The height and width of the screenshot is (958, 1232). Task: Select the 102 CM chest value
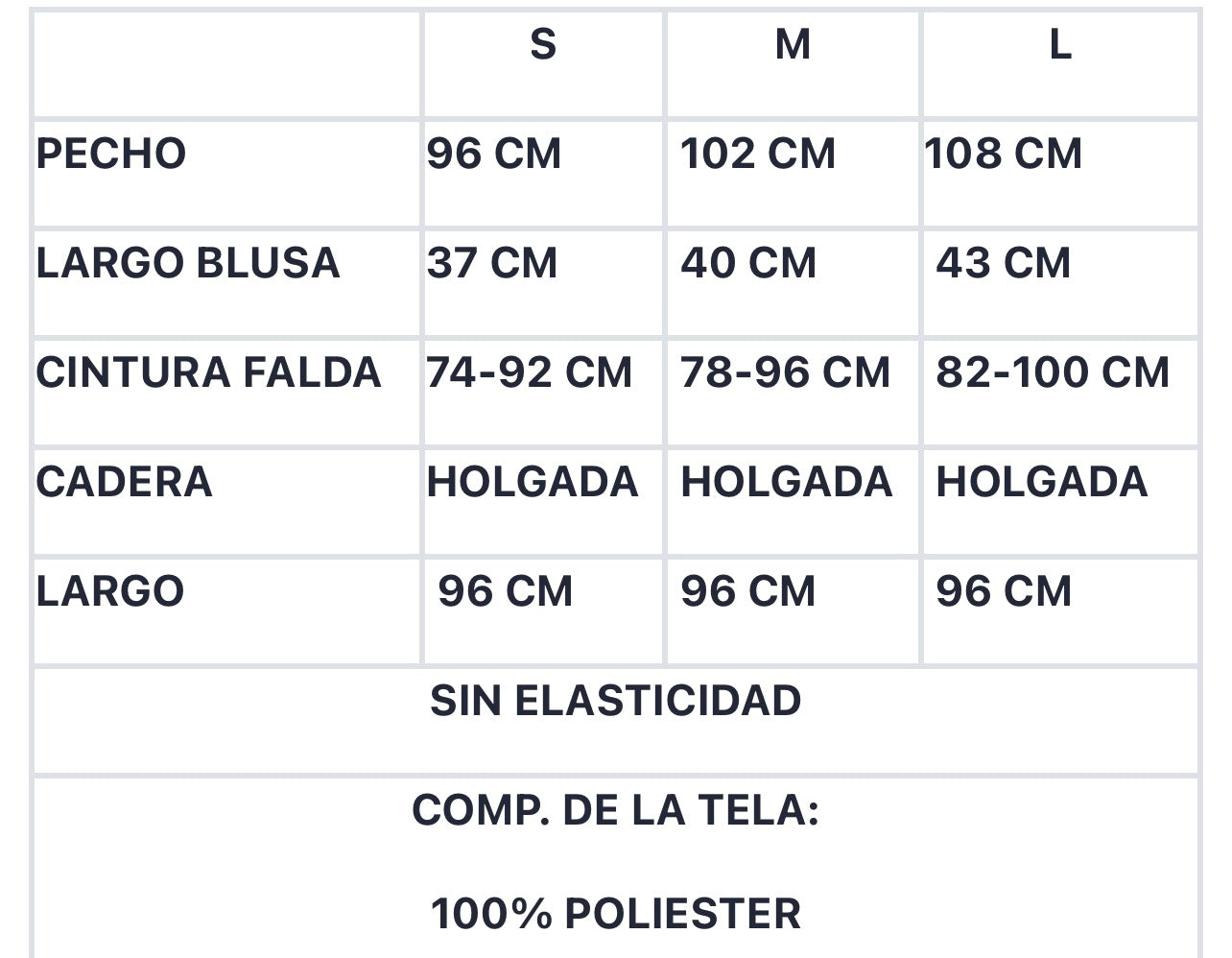[758, 154]
